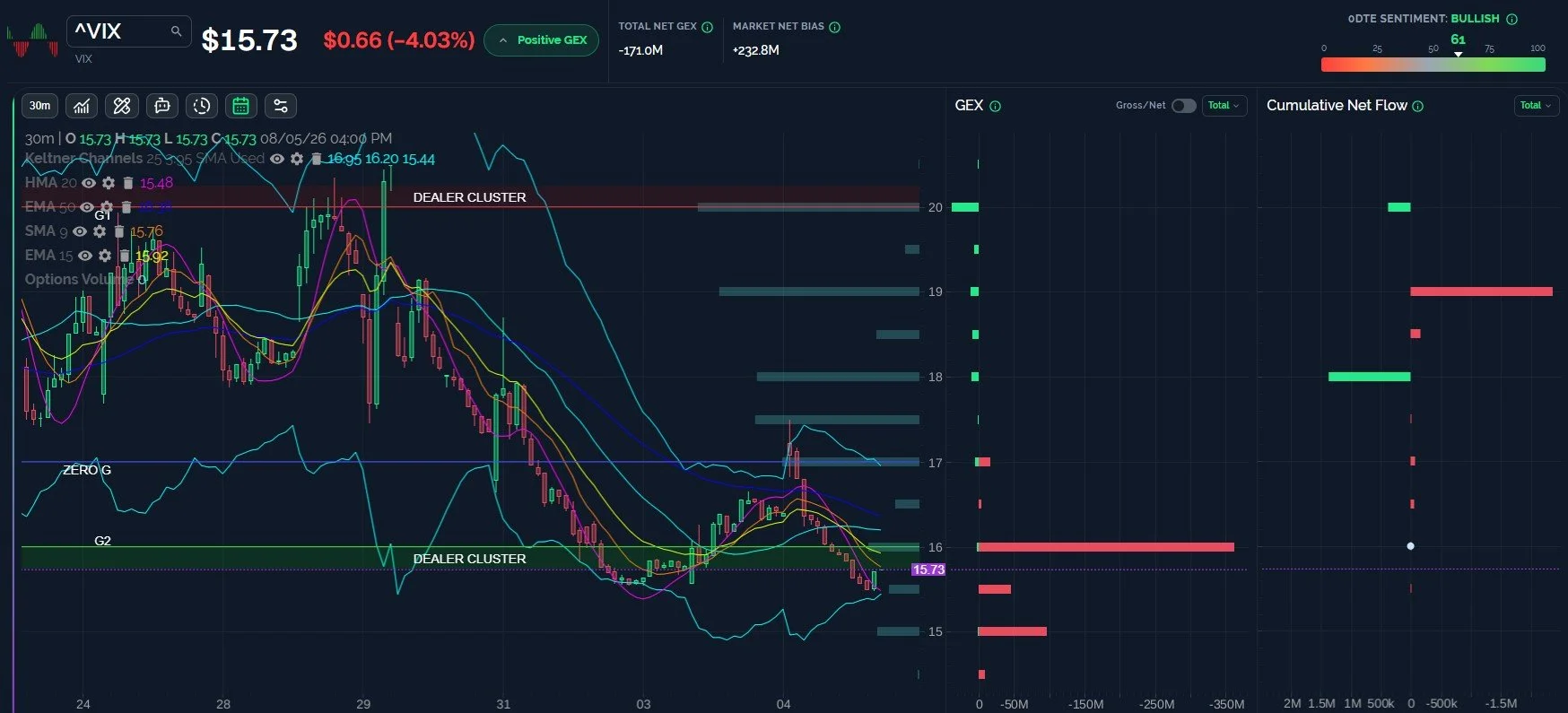Click the -171.0M total net GEX value

point(640,50)
